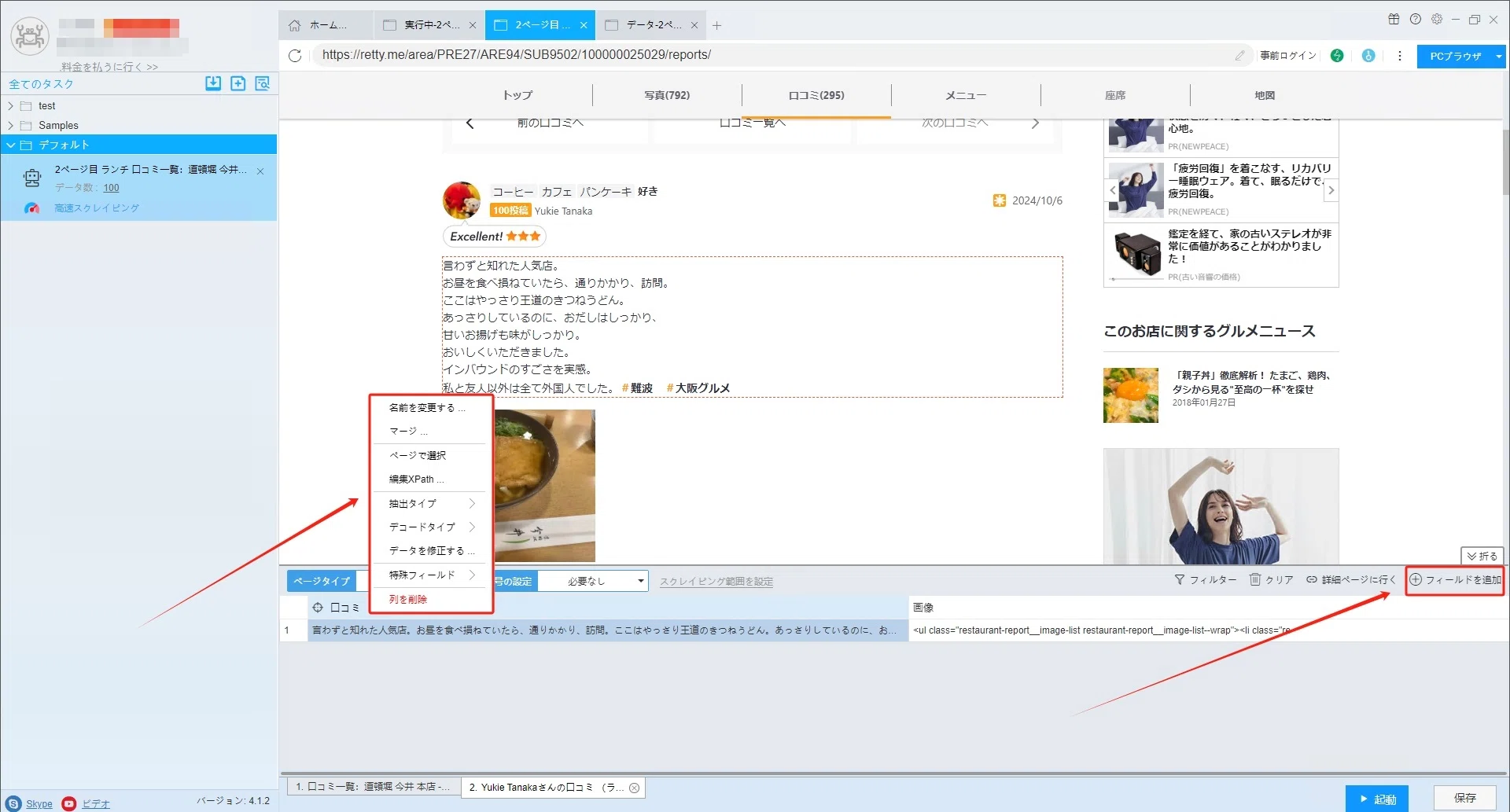Go to the previous review with the left chevron
The height and width of the screenshot is (812, 1510).
pos(470,123)
